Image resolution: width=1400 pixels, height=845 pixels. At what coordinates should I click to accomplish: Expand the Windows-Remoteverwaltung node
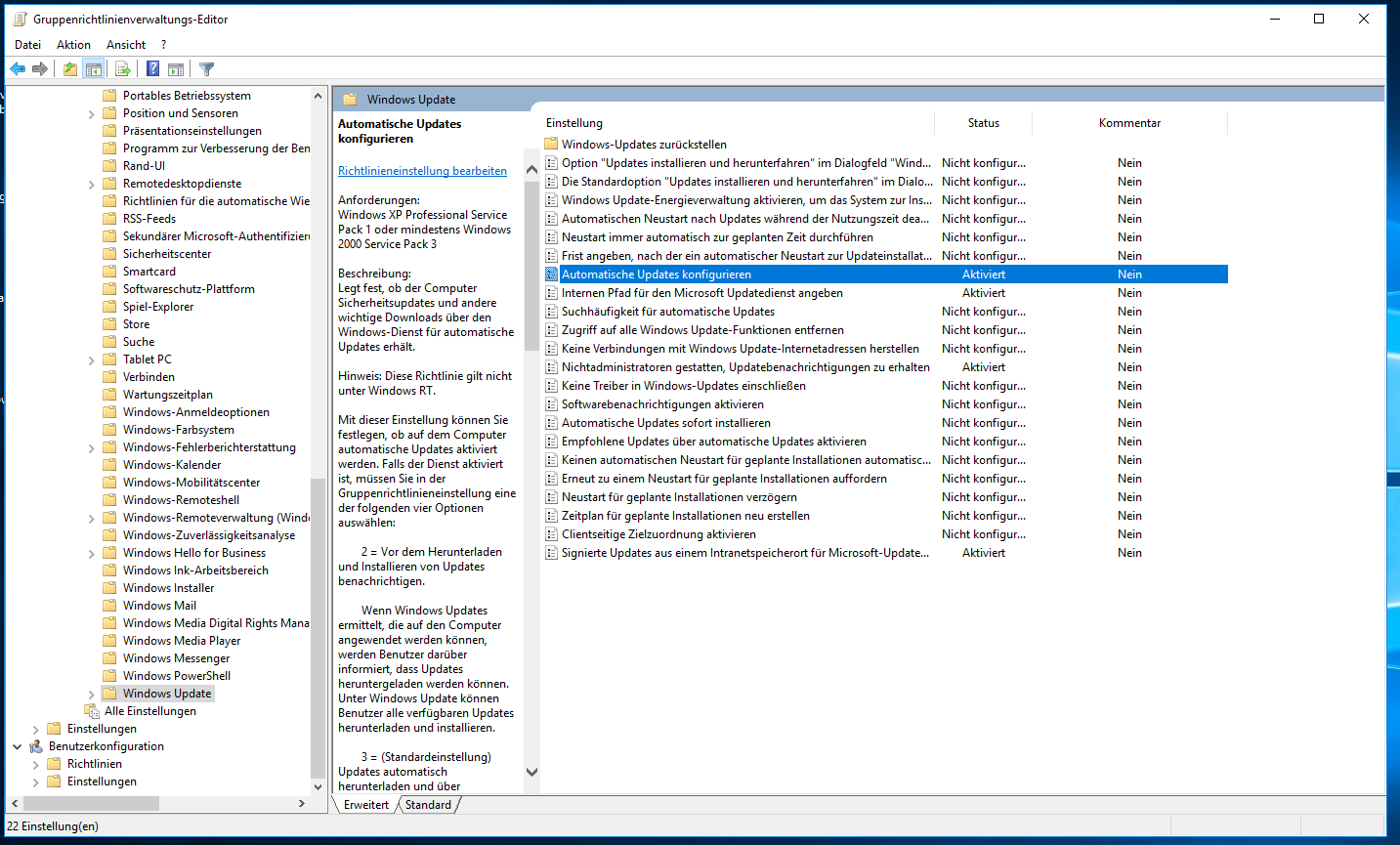point(91,519)
